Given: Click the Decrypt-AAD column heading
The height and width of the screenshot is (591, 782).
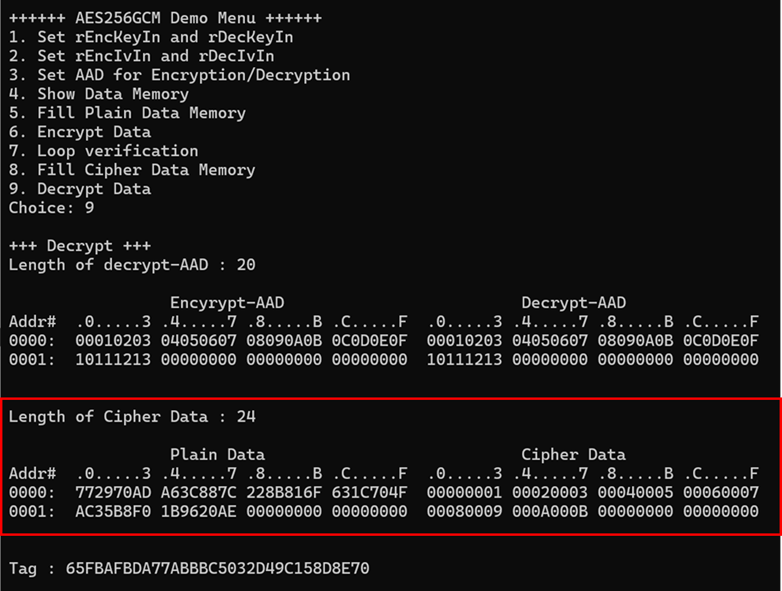Looking at the screenshot, I should point(573,303).
